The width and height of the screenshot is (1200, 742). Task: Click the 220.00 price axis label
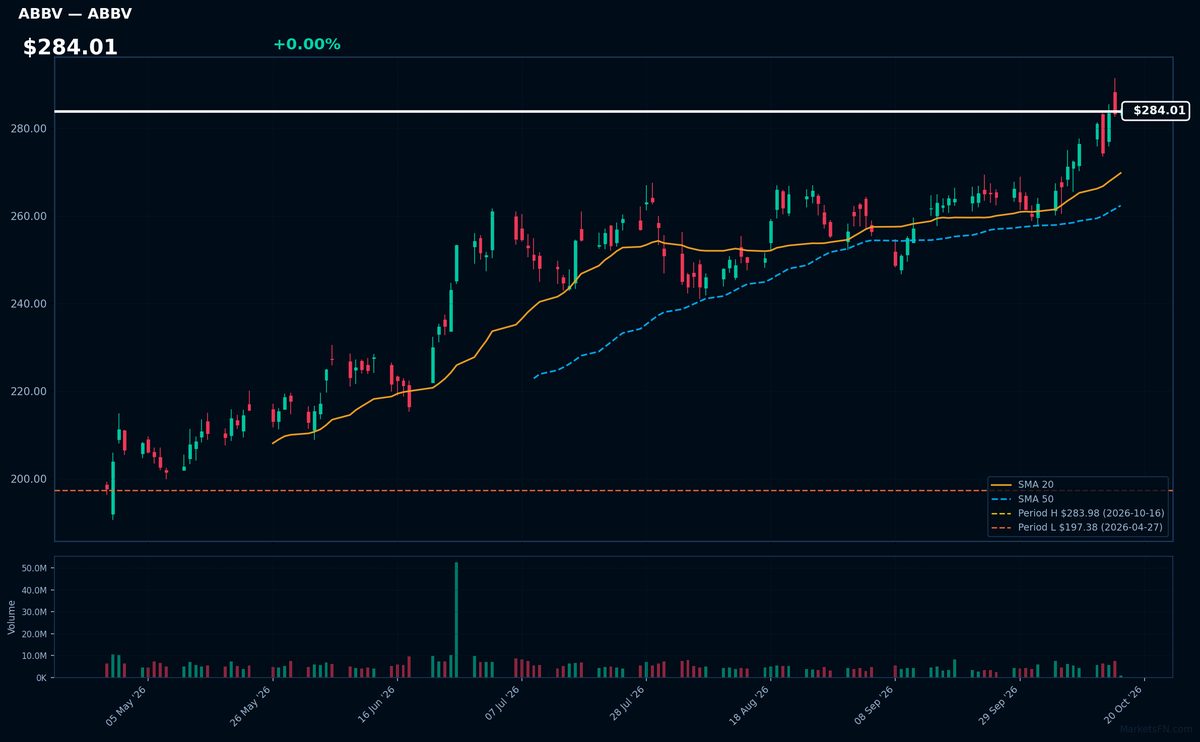click(x=30, y=391)
